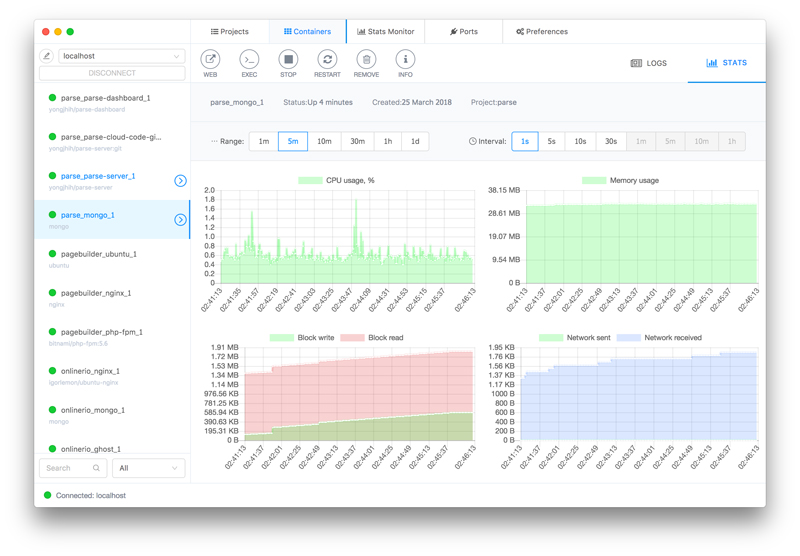Screen dimensions: 800x556
Task: Click the DISCONNECT button
Action: pyautogui.click(x=112, y=73)
